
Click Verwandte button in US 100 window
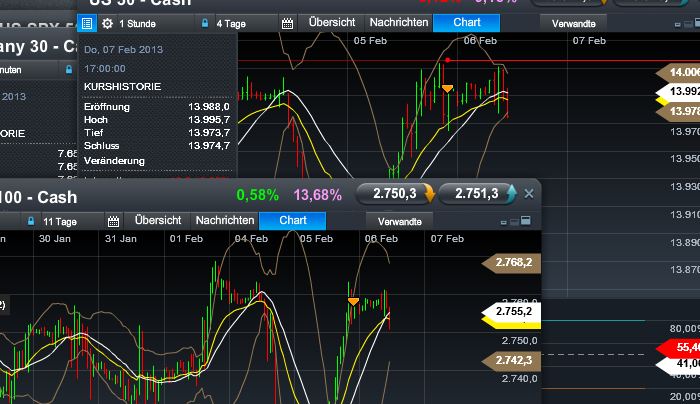tap(400, 221)
